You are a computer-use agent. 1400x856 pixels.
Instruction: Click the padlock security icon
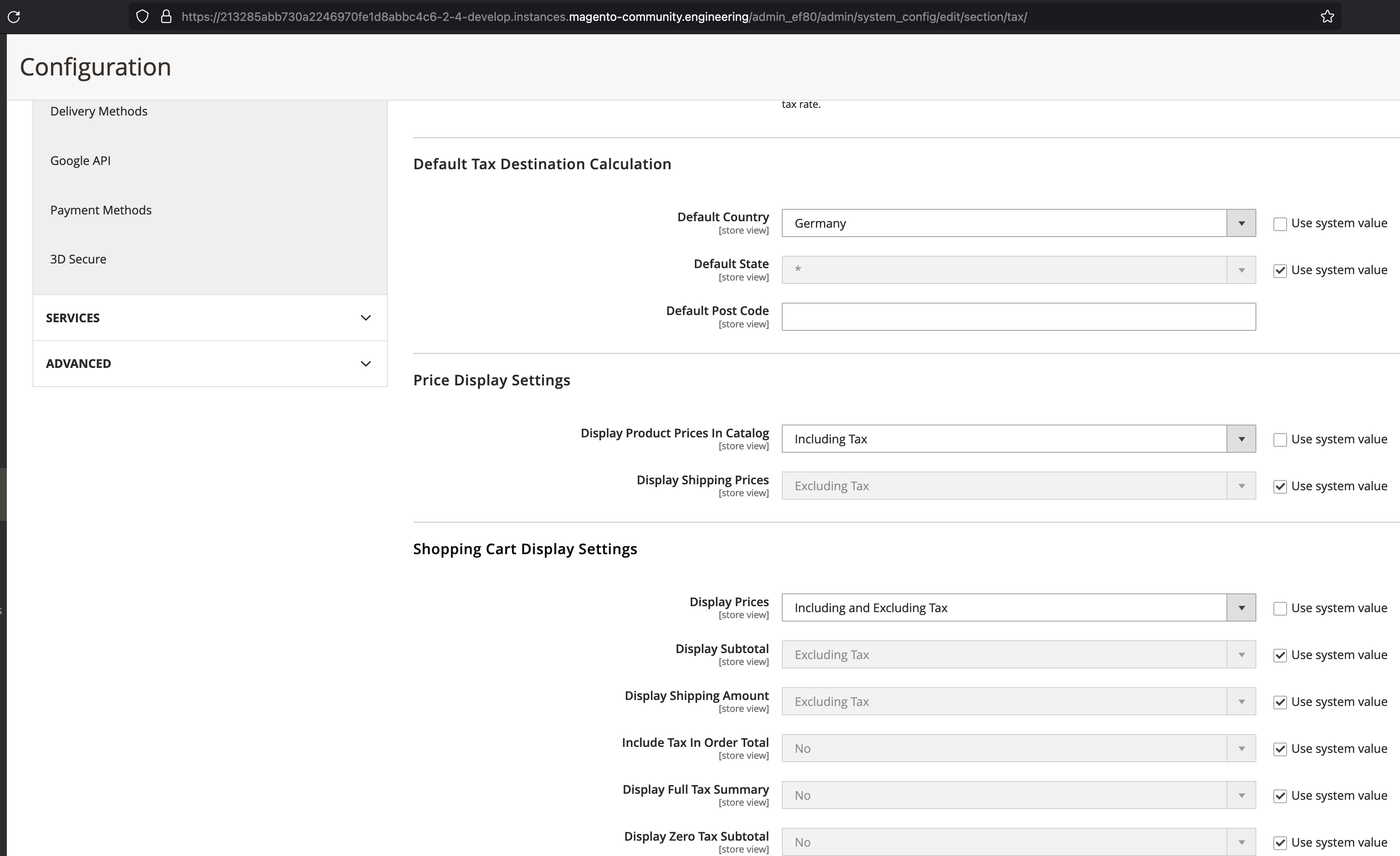coord(166,16)
